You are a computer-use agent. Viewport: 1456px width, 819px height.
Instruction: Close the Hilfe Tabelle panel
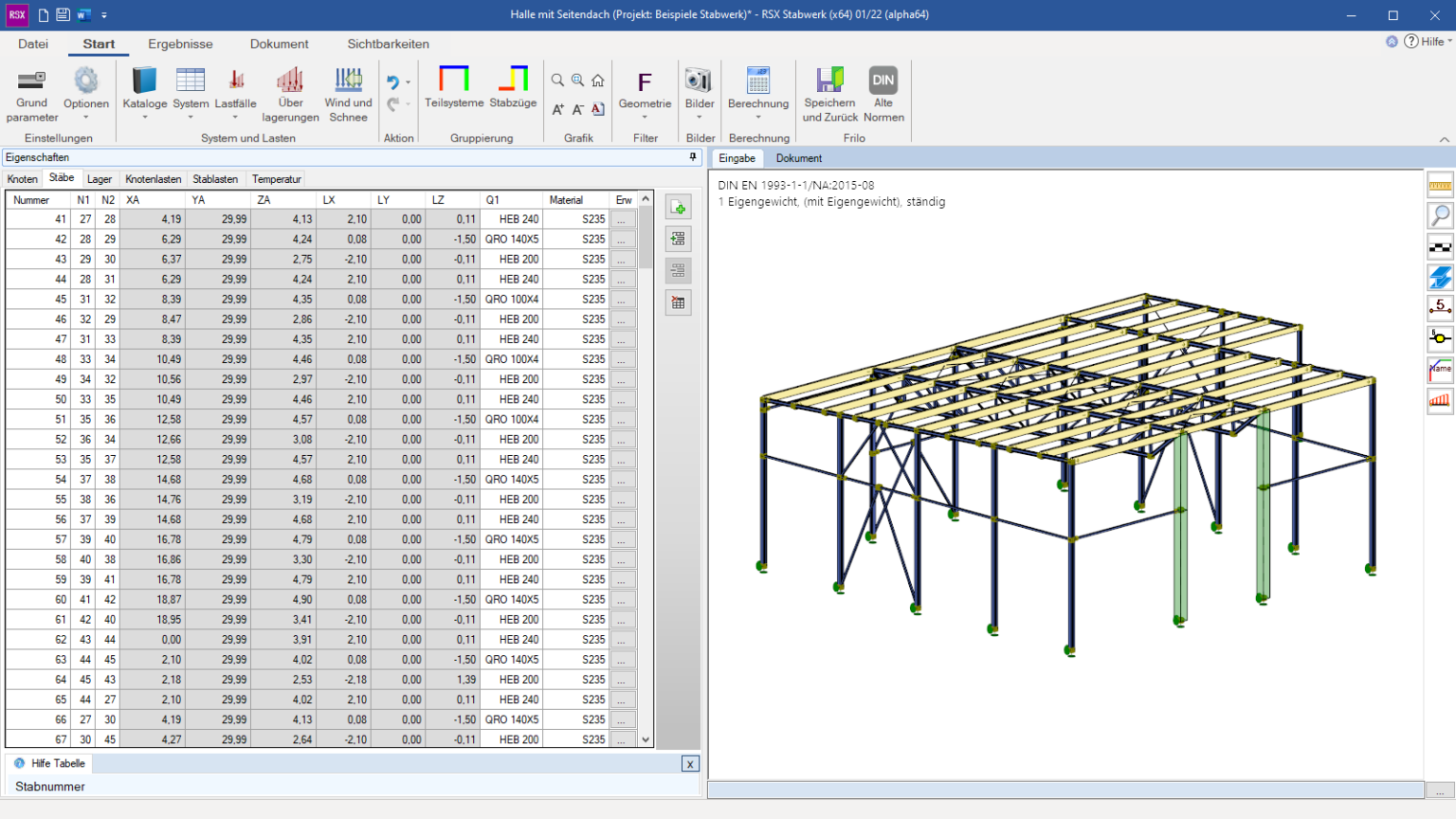690,764
